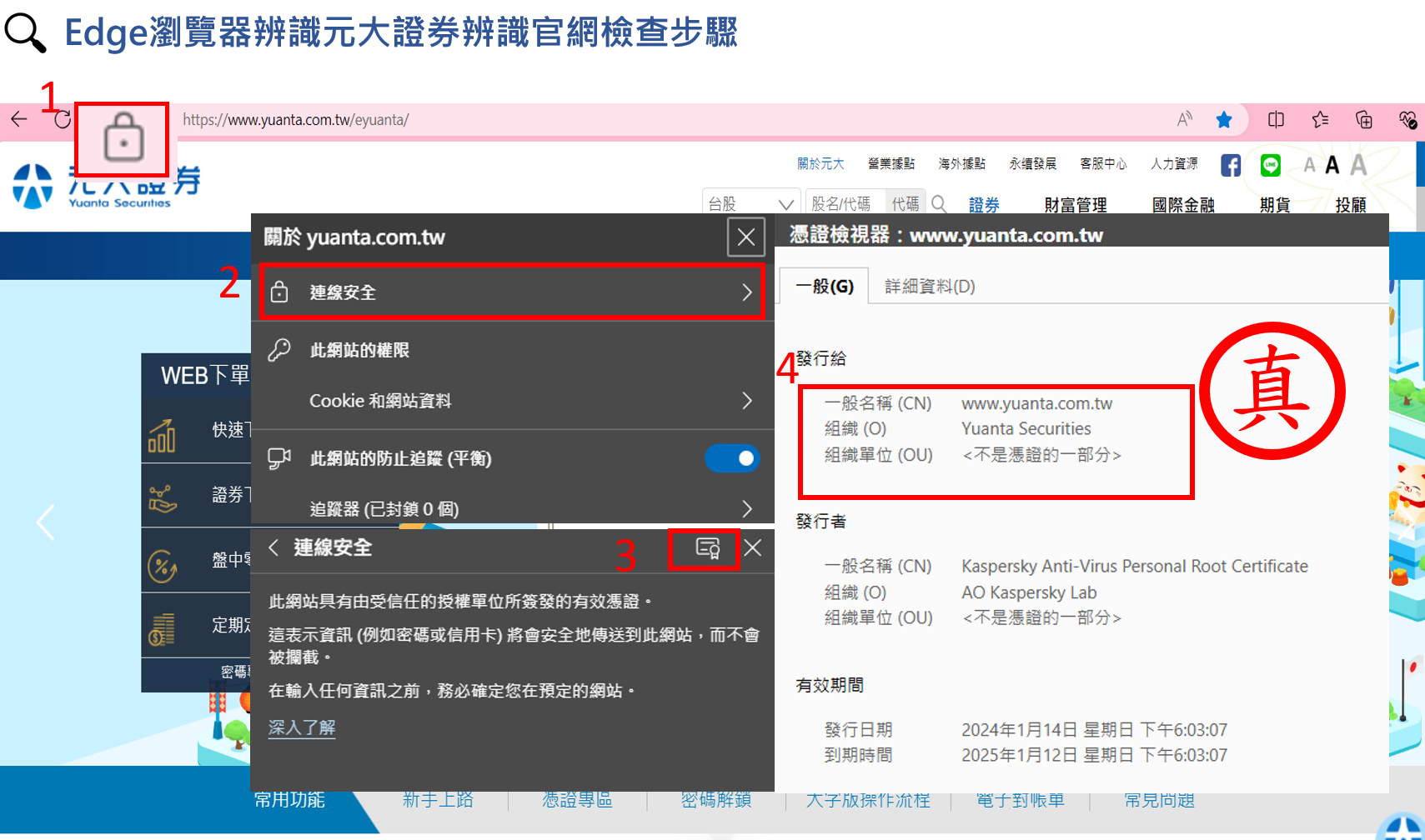1425x840 pixels.
Task: Switch to 詳細資料(D) certificate tab
Action: [930, 286]
